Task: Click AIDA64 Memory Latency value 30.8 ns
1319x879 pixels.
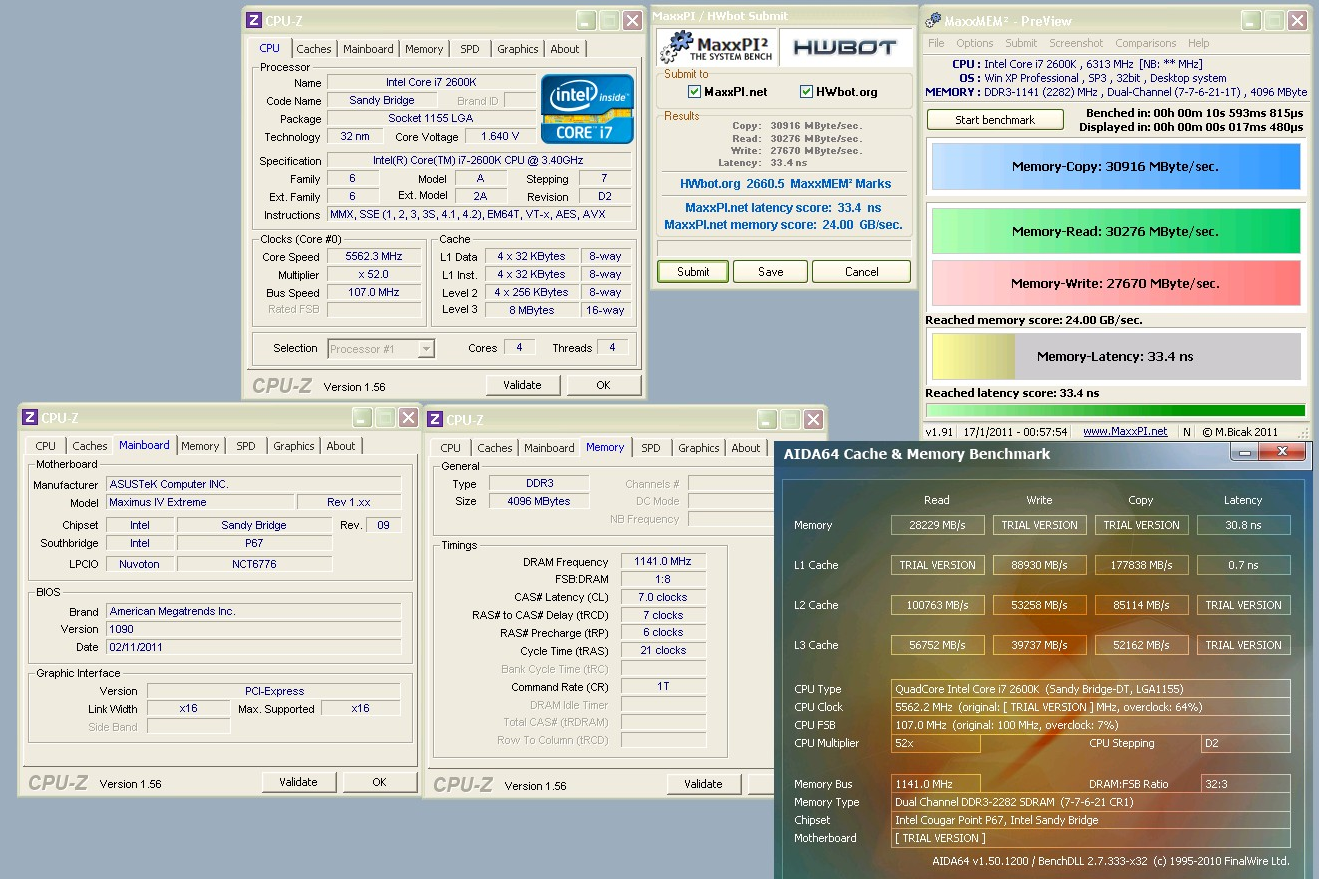Action: pyautogui.click(x=1243, y=525)
